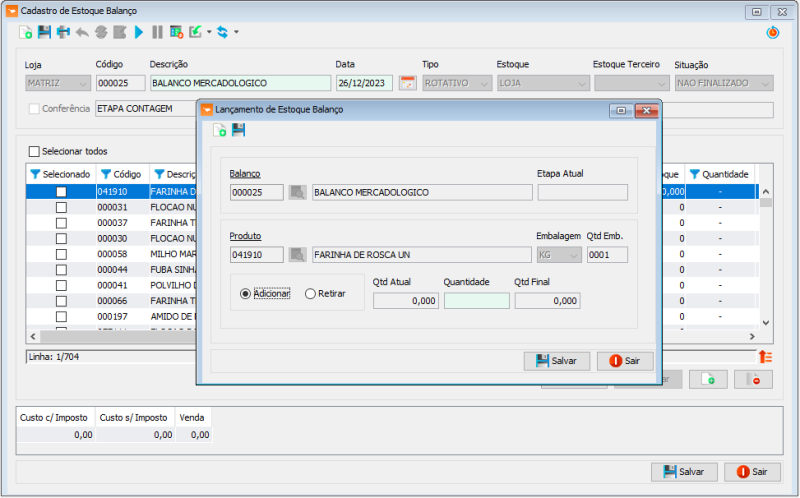Click save disk icon in Lançamento dialog toolbar
The image size is (800, 498).
coord(238,130)
